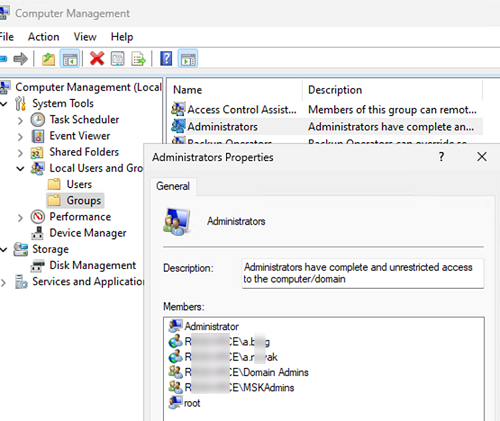The image size is (500, 421).
Task: Select the member ending in 'Domain Admins'
Action: coord(247,372)
